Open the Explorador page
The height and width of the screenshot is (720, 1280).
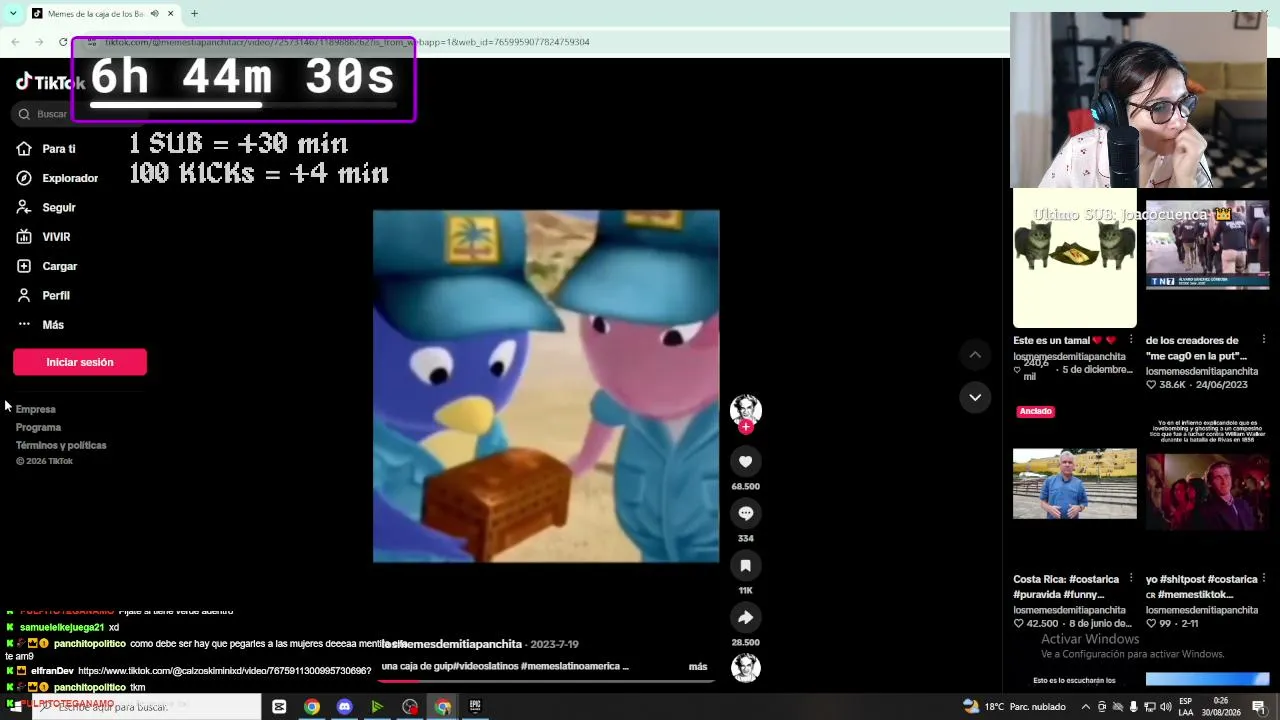point(57,178)
